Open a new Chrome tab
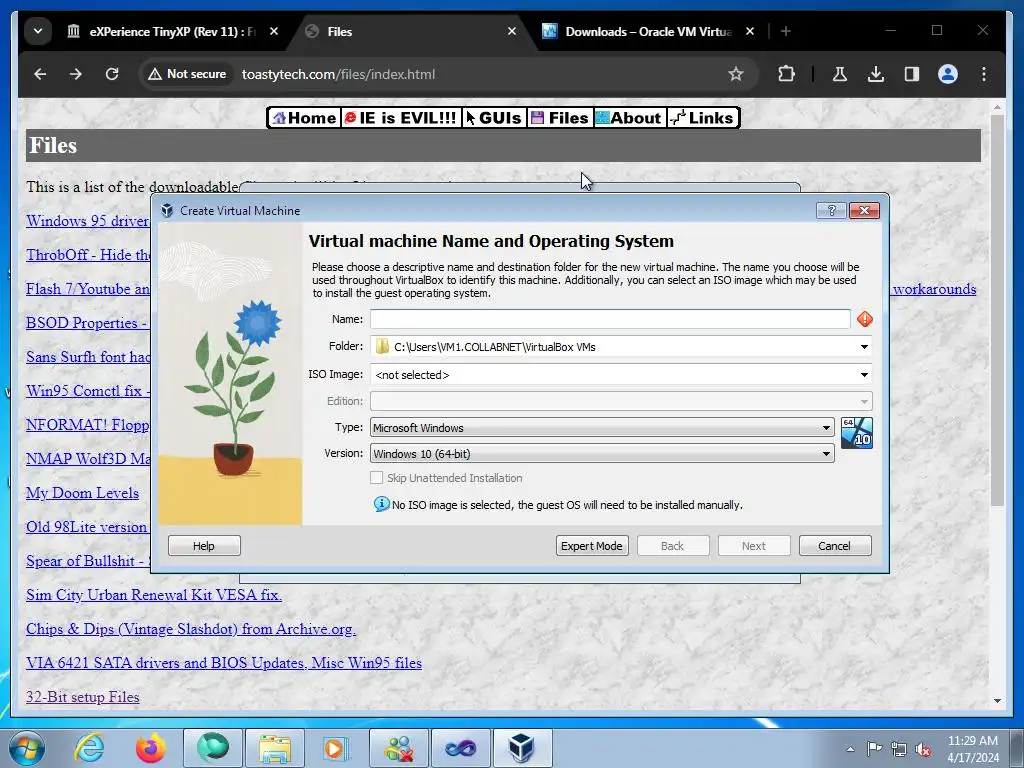 786,31
